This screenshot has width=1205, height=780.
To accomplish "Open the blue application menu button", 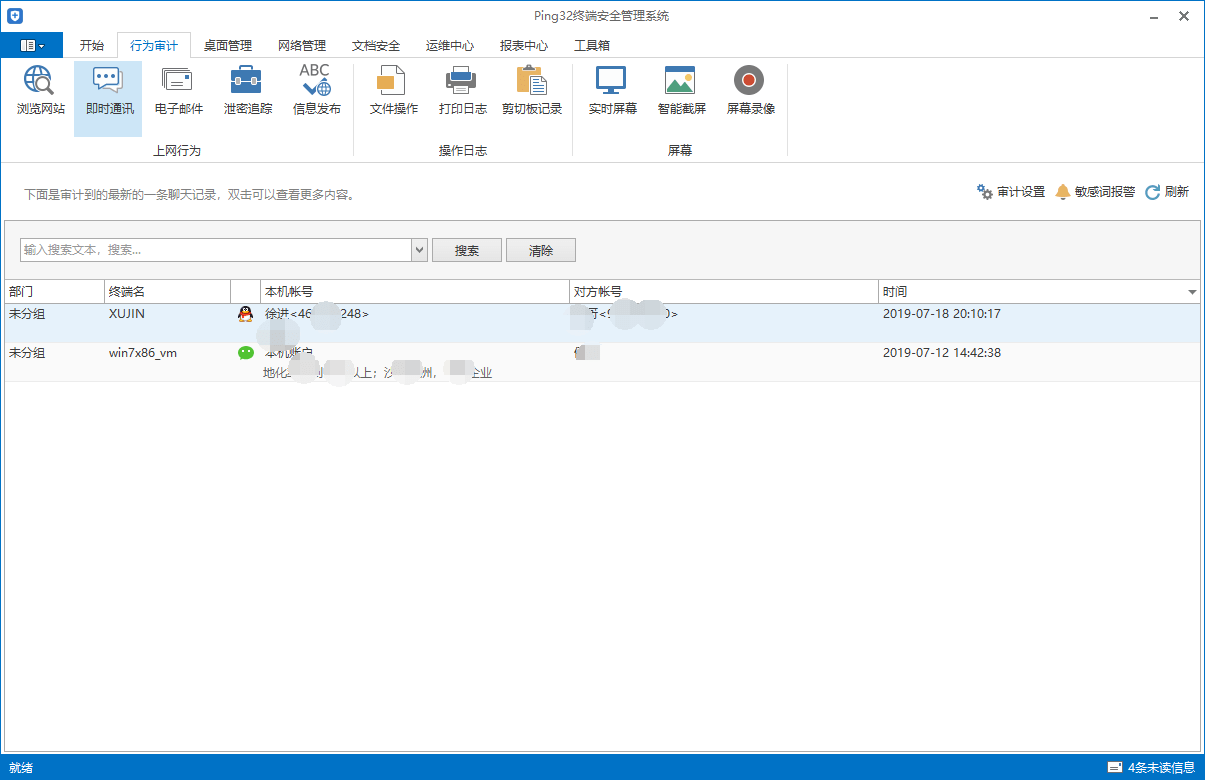I will click(x=32, y=45).
